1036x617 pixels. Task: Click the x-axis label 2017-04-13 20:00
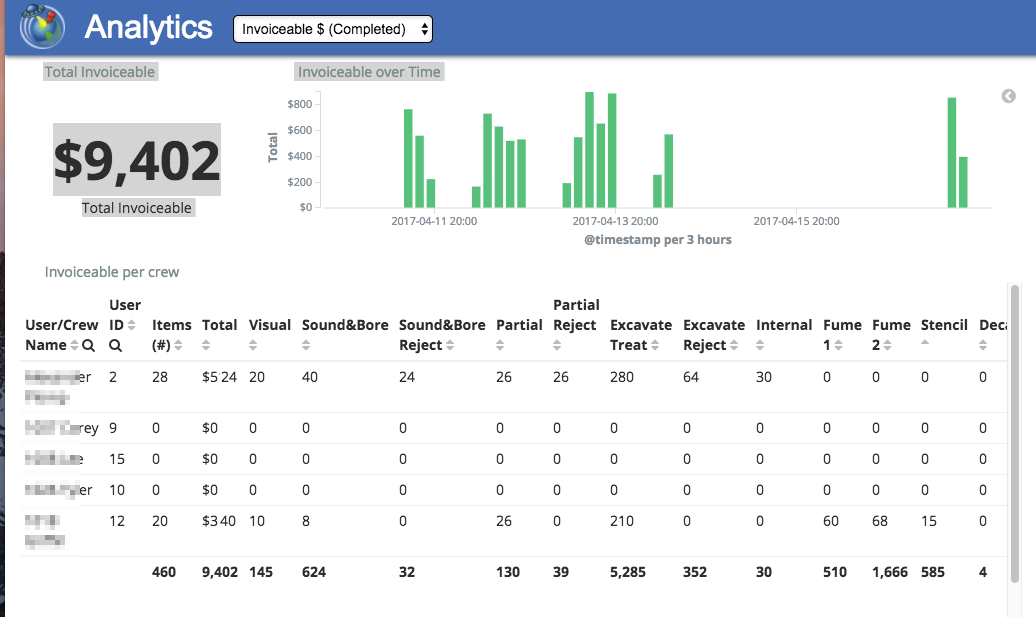615,221
